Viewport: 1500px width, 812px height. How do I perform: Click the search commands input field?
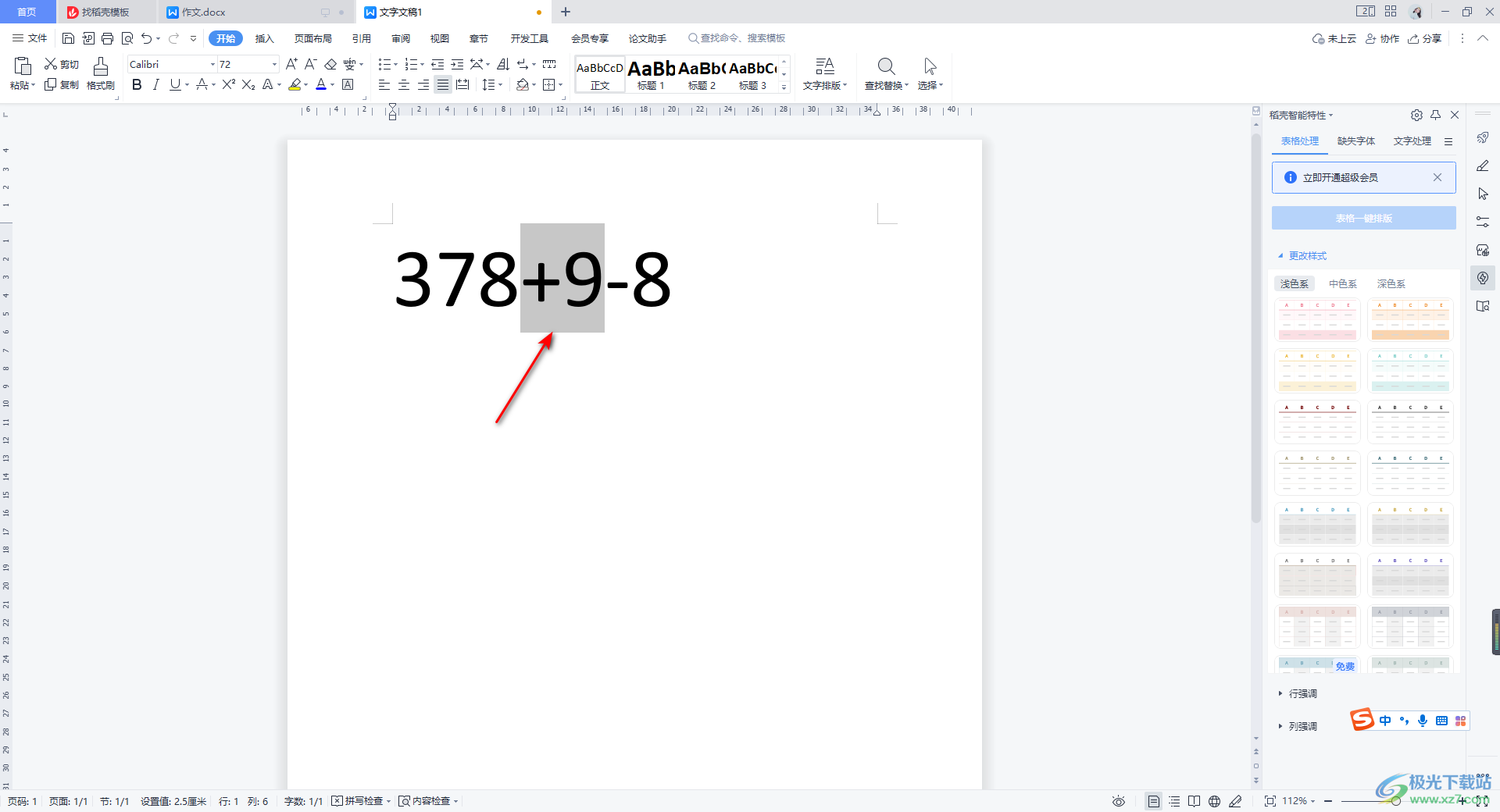pos(742,38)
